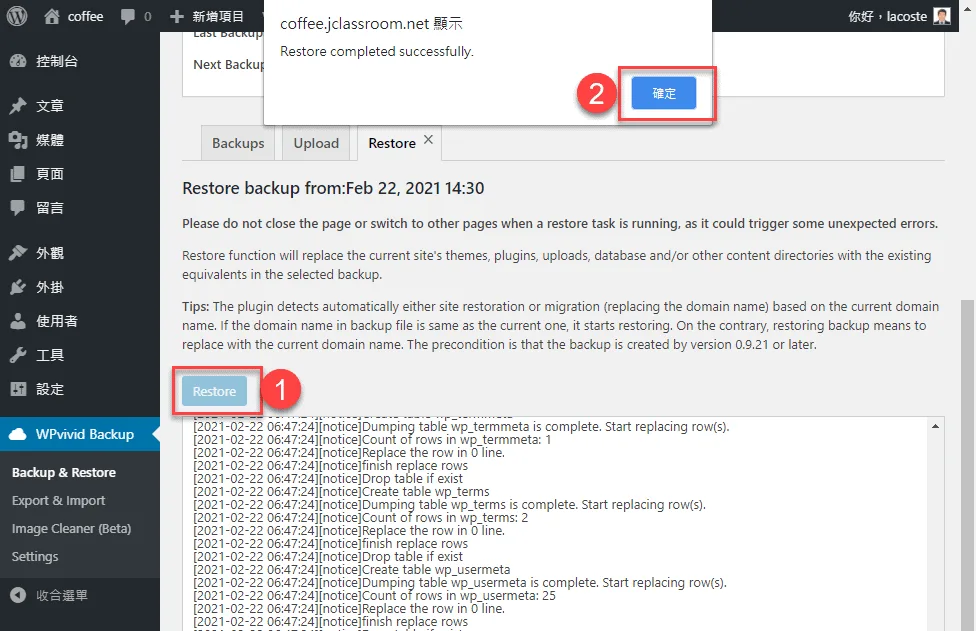Switch to the Upload tab
The height and width of the screenshot is (631, 976).
coord(316,143)
